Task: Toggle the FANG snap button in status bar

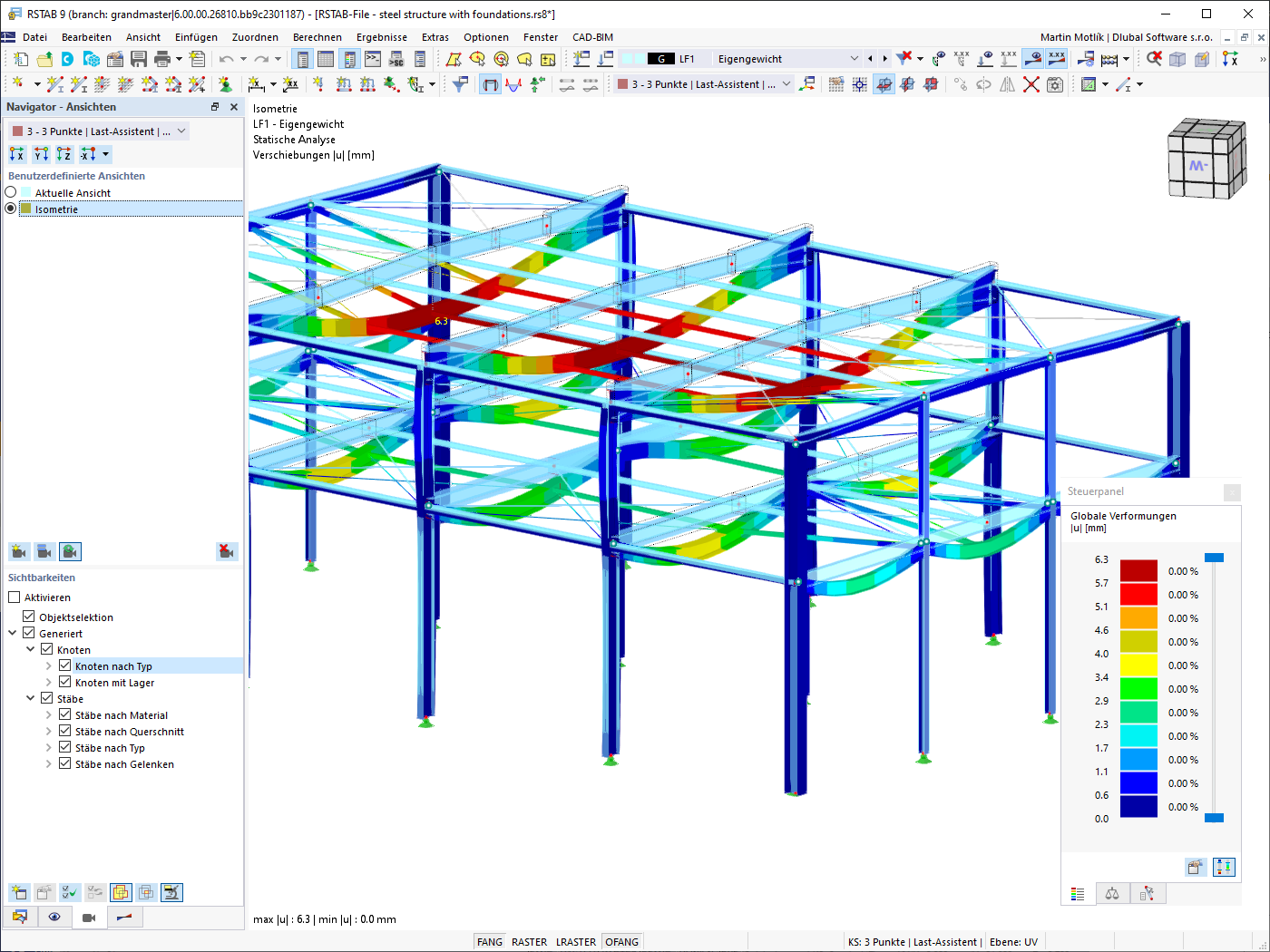Action: pyautogui.click(x=490, y=942)
